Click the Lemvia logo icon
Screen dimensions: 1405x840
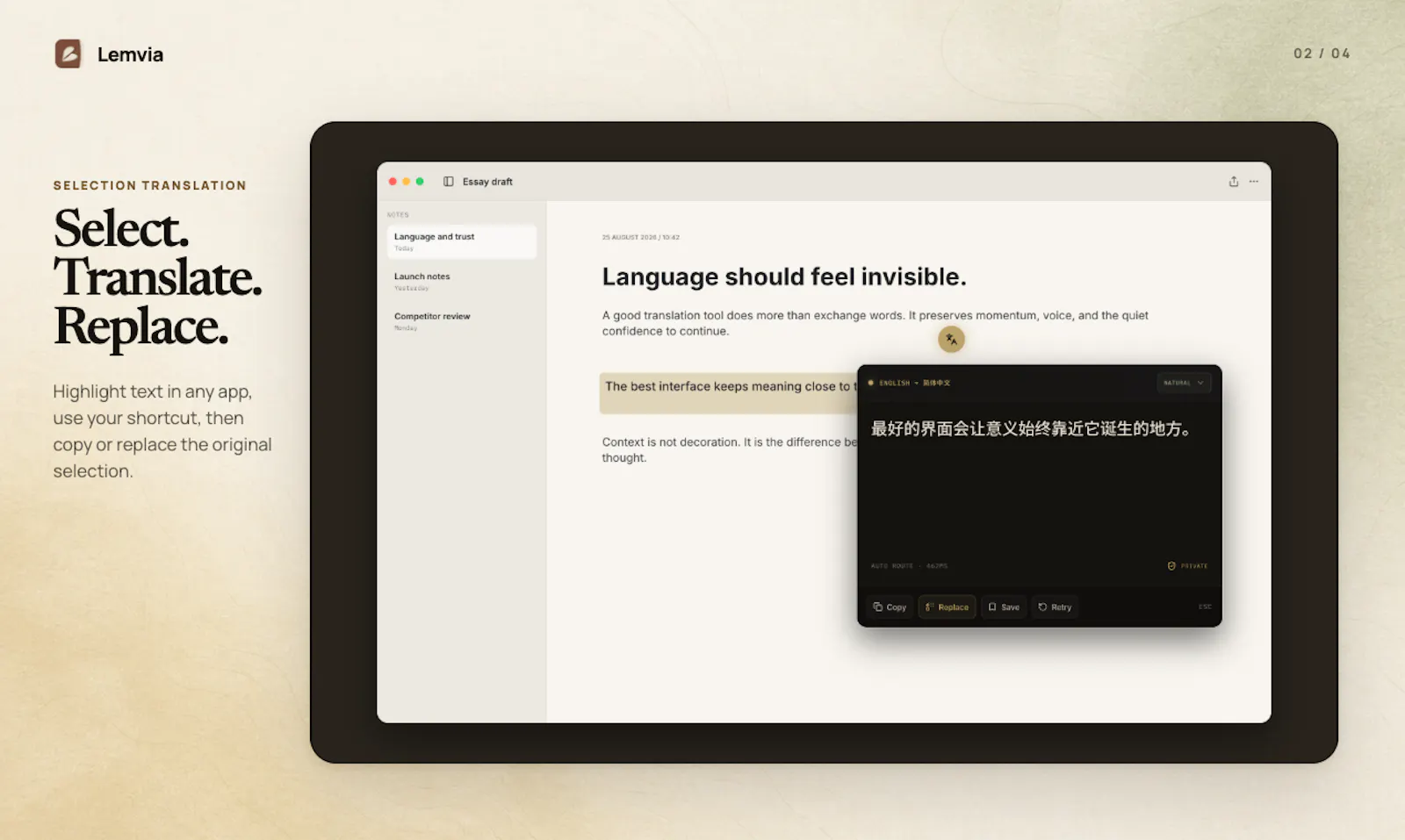click(x=68, y=54)
